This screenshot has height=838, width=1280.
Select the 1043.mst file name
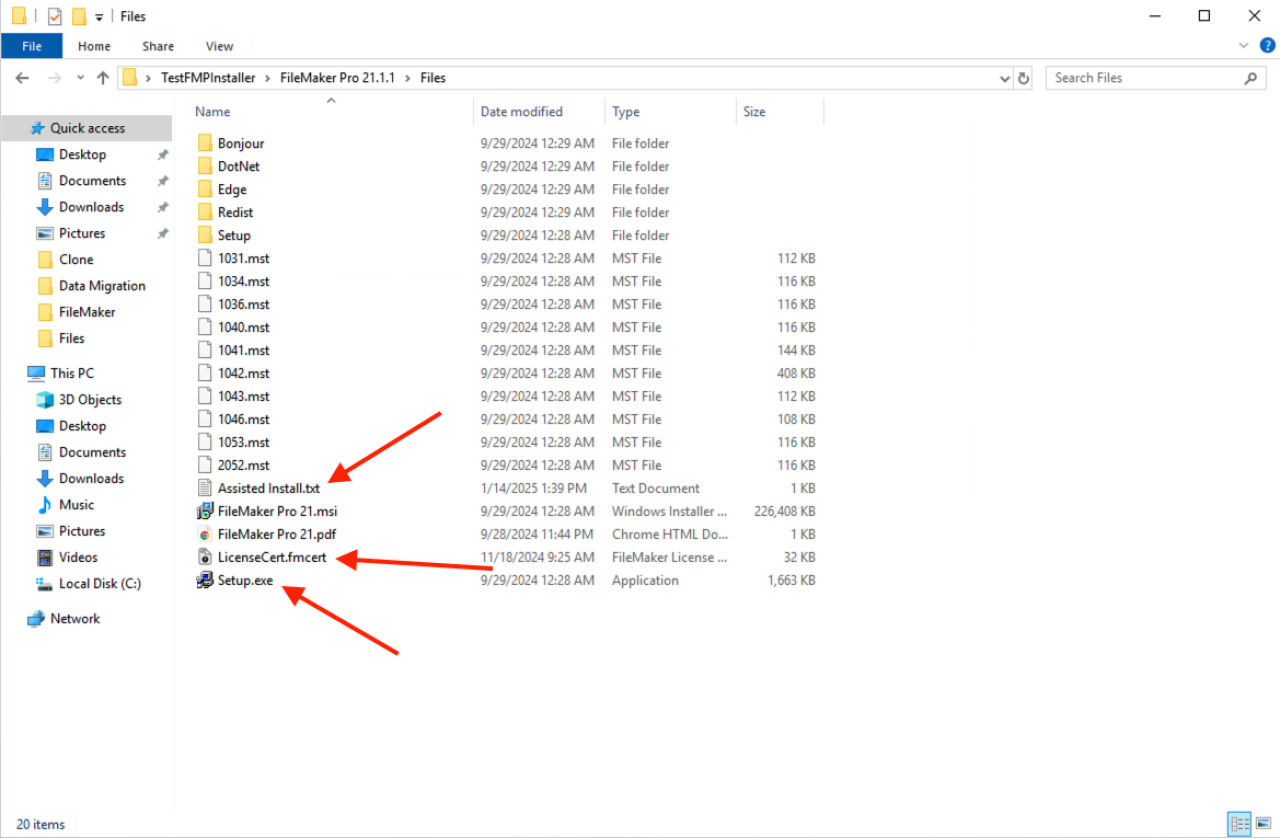click(243, 396)
